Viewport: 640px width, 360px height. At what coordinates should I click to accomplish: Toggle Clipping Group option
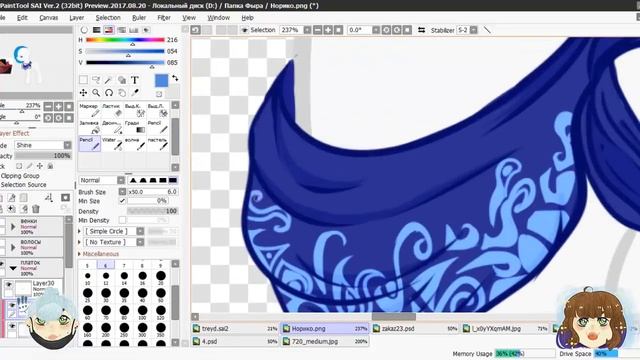pos(20,176)
